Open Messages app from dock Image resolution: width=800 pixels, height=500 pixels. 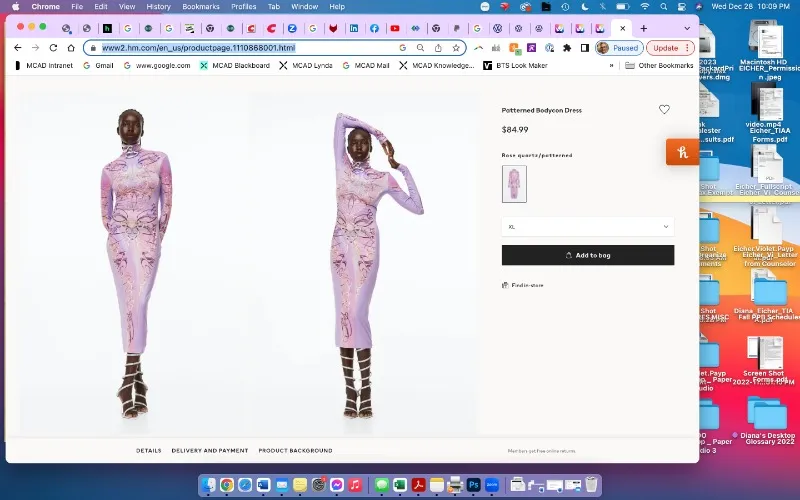[x=382, y=485]
